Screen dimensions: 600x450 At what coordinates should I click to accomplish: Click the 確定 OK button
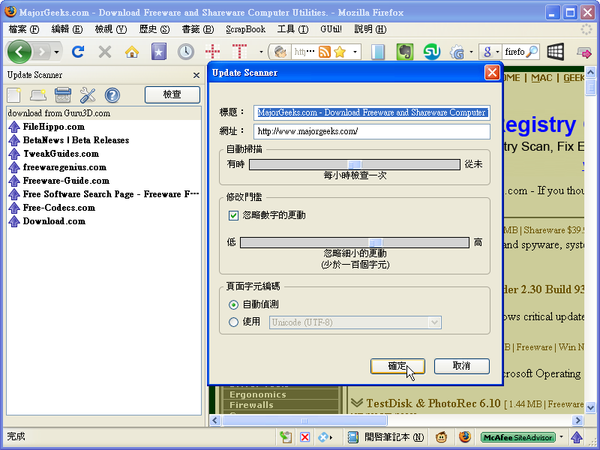click(398, 366)
